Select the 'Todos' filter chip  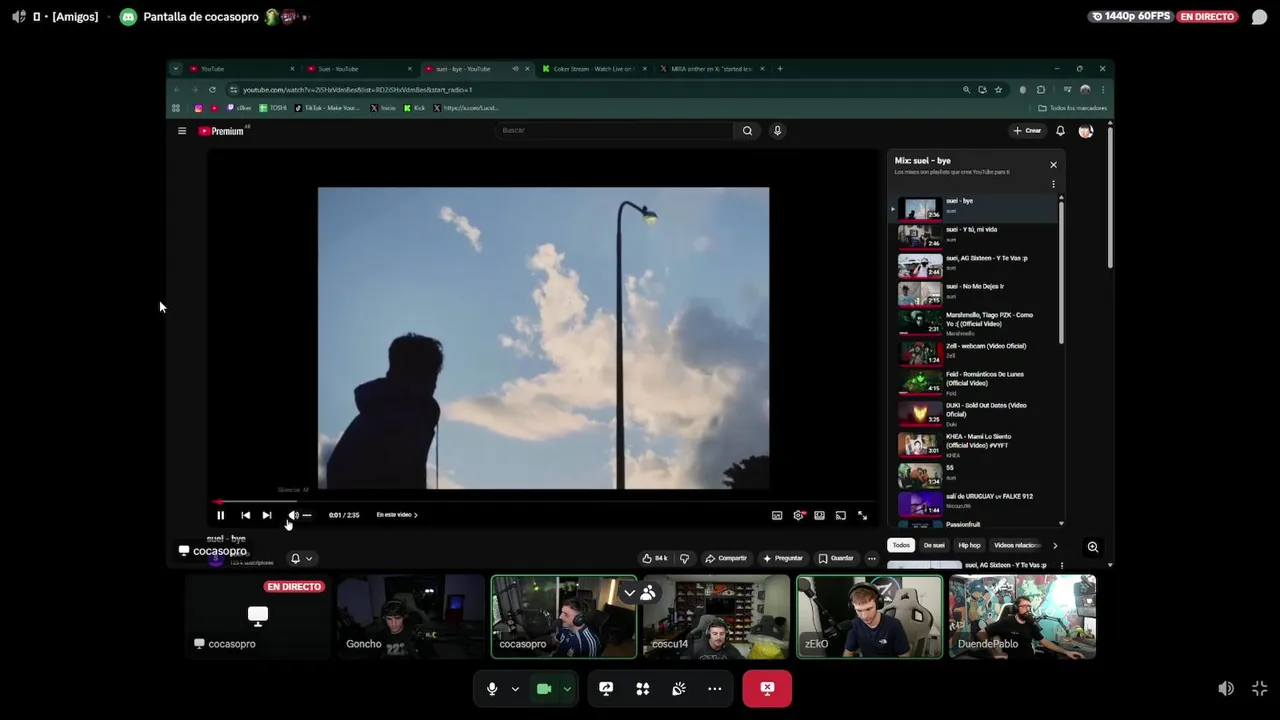point(901,545)
